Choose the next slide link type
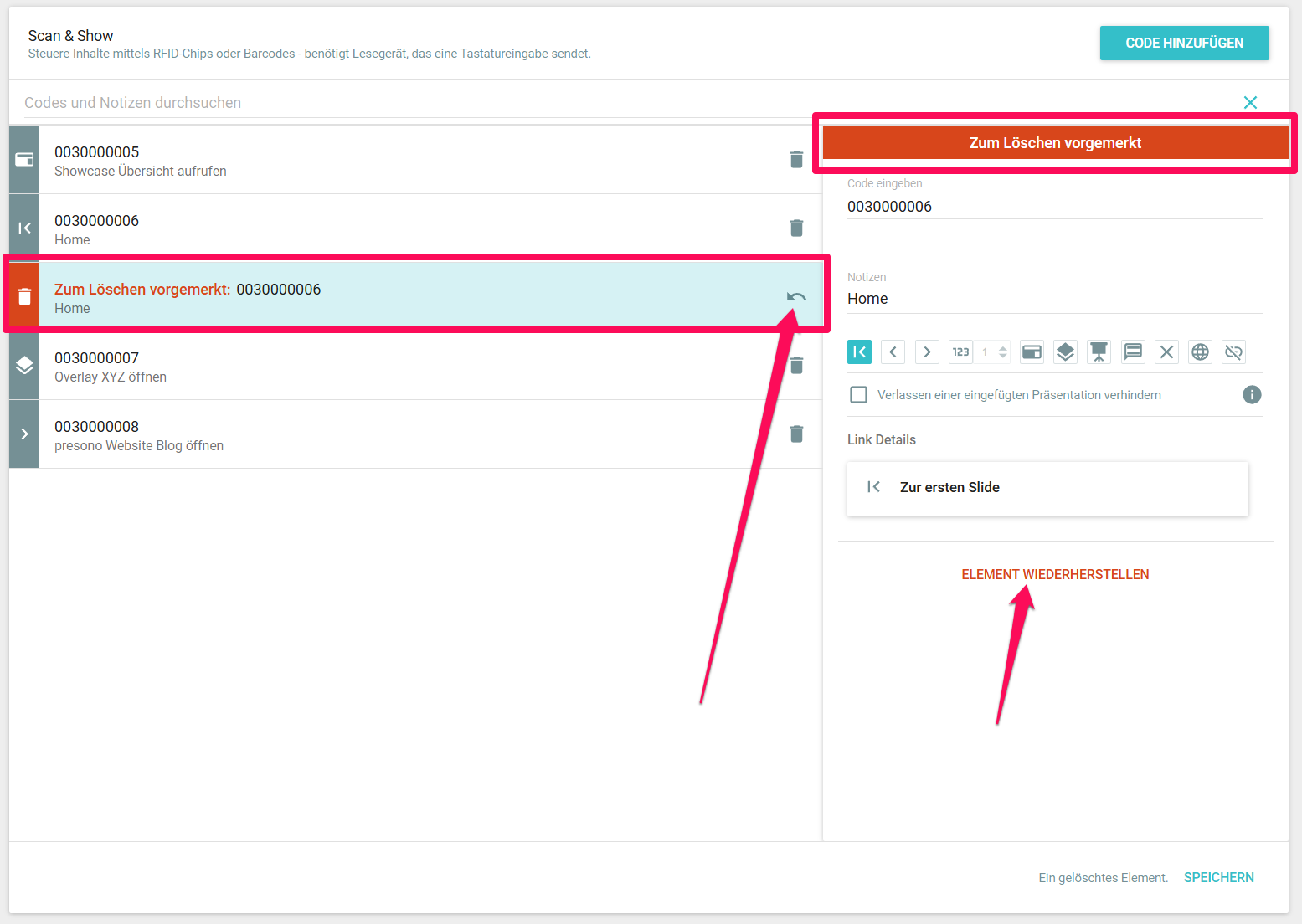The width and height of the screenshot is (1302, 924). [927, 352]
